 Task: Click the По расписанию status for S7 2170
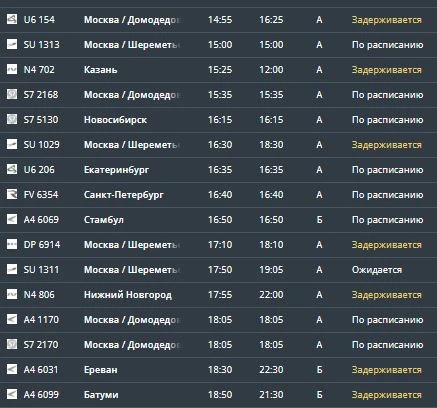(x=387, y=345)
